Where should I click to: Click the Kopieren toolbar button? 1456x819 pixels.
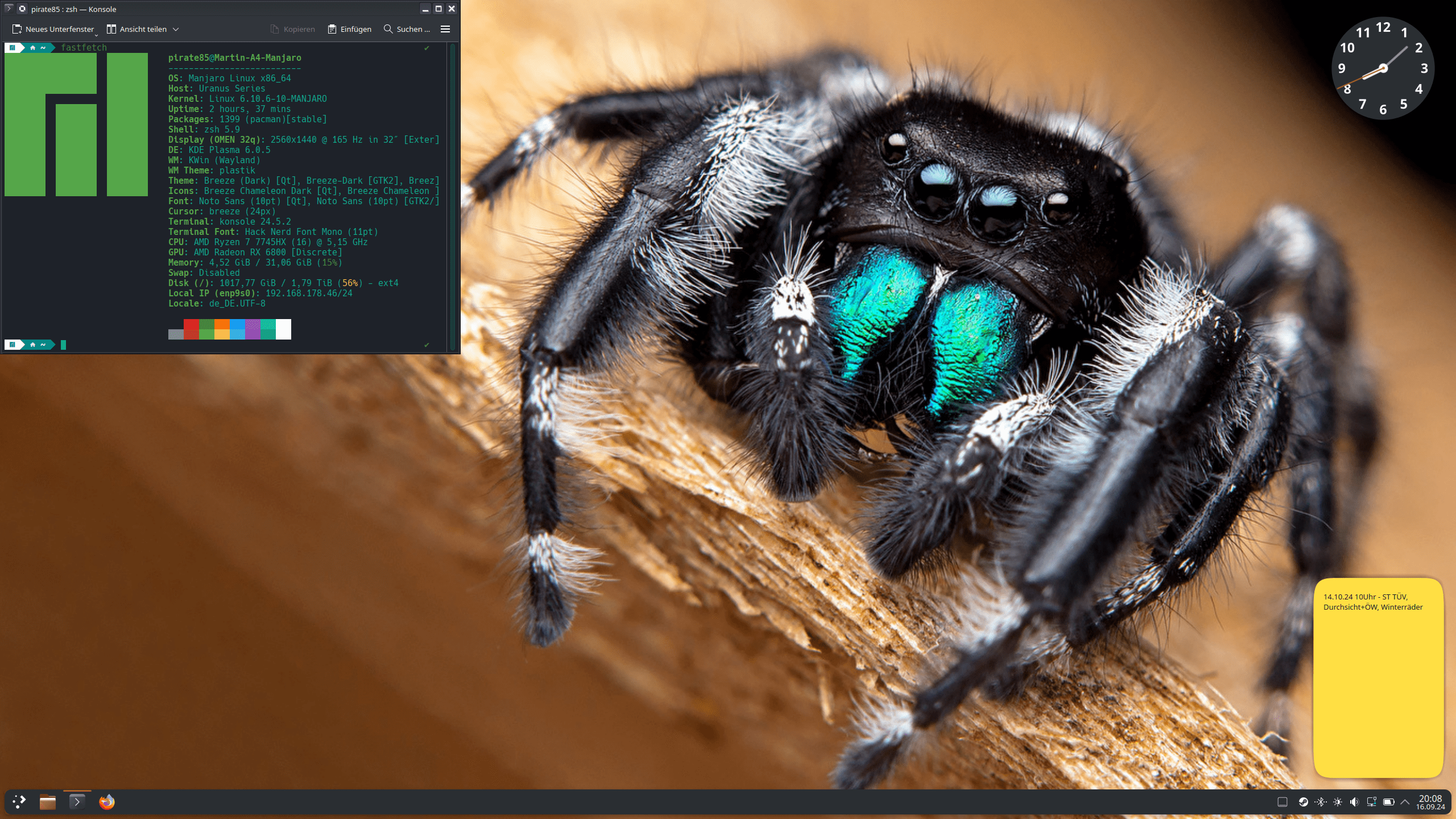click(292, 29)
